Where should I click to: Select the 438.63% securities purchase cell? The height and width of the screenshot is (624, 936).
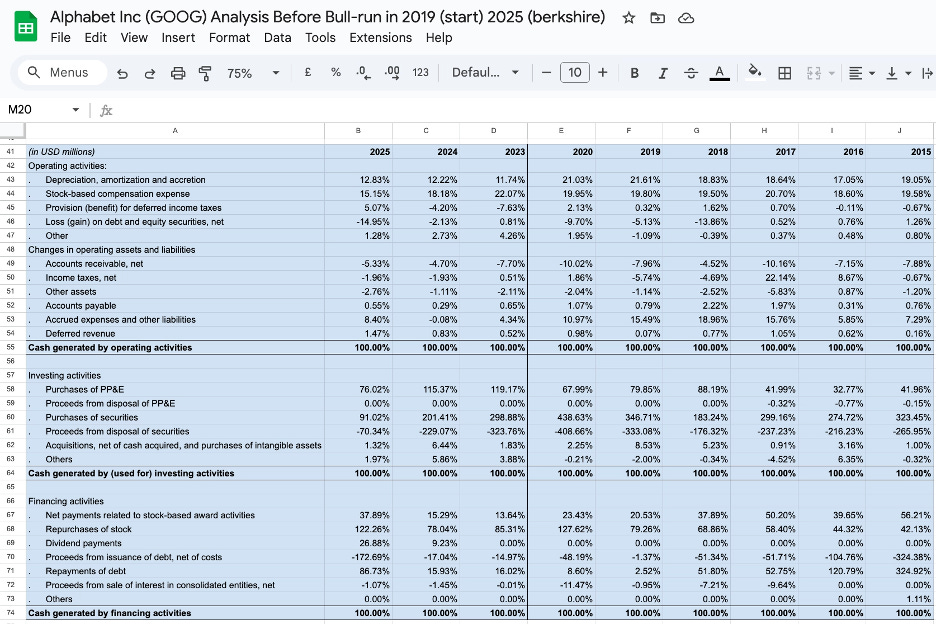(x=561, y=417)
